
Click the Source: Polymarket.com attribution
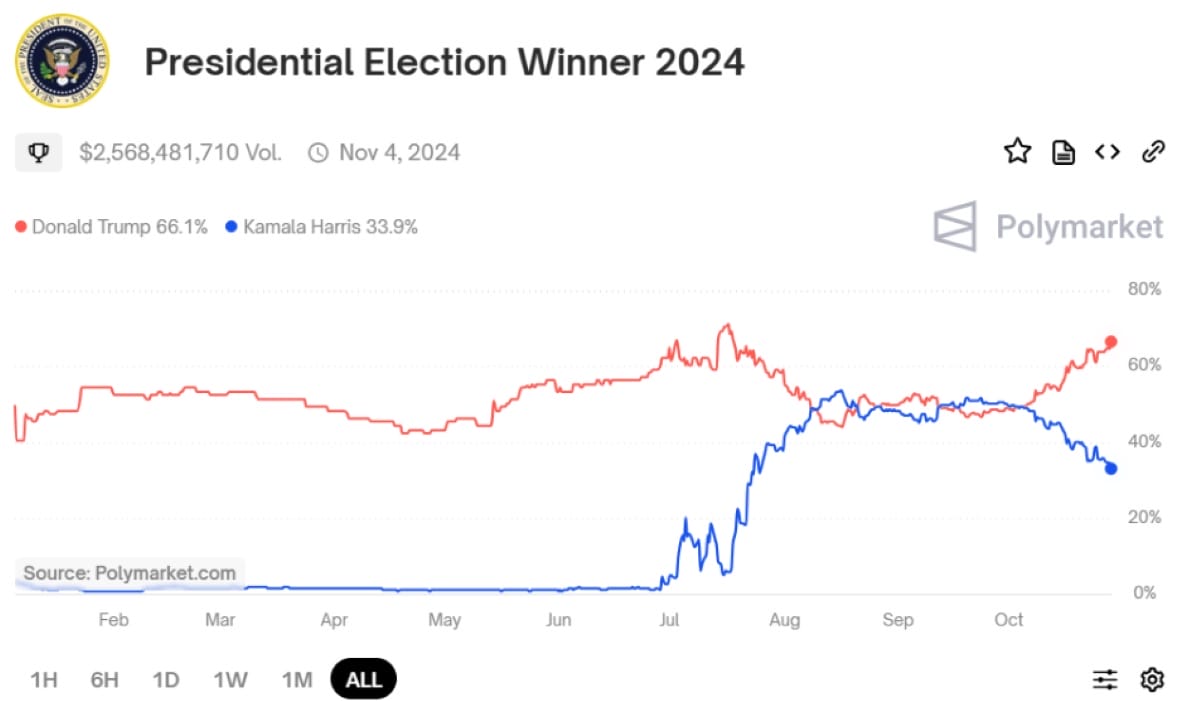click(130, 573)
